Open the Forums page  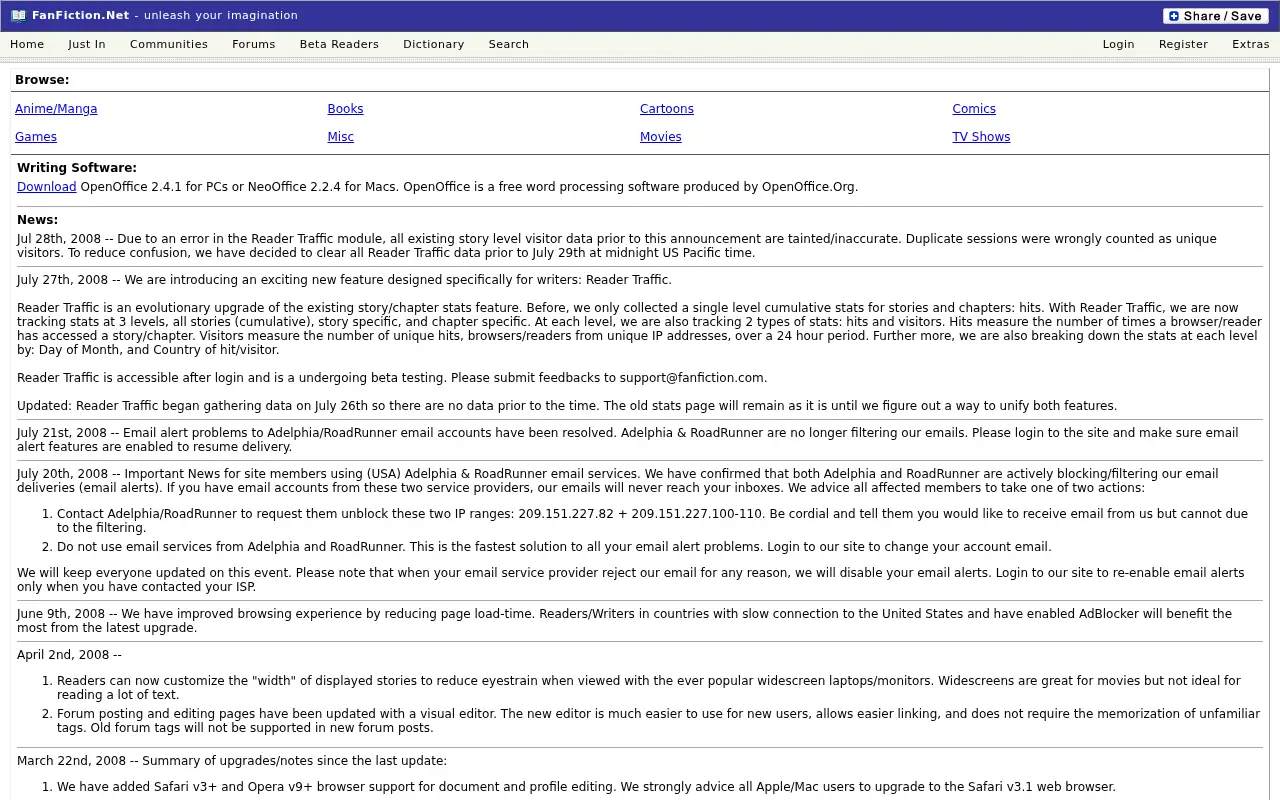[x=254, y=44]
